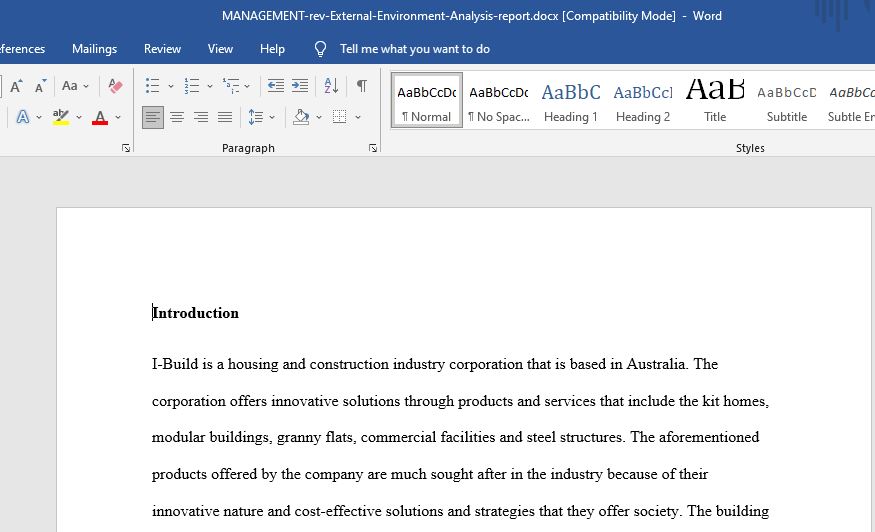Open the Help tab
This screenshot has height=532, width=875.
272,49
